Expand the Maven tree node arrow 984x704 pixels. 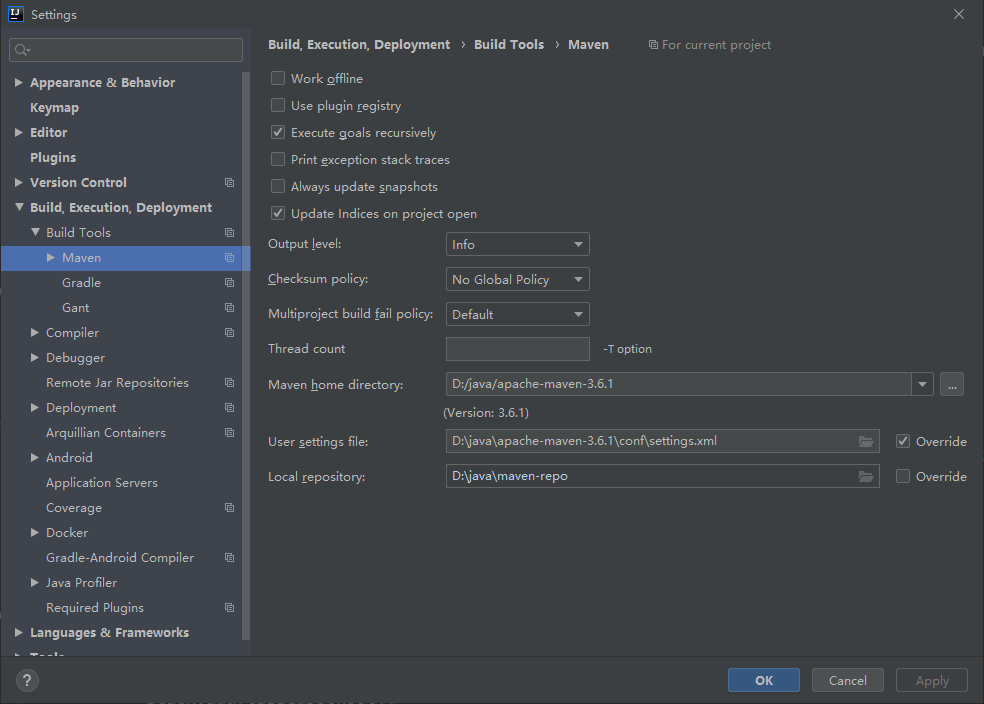click(x=52, y=258)
